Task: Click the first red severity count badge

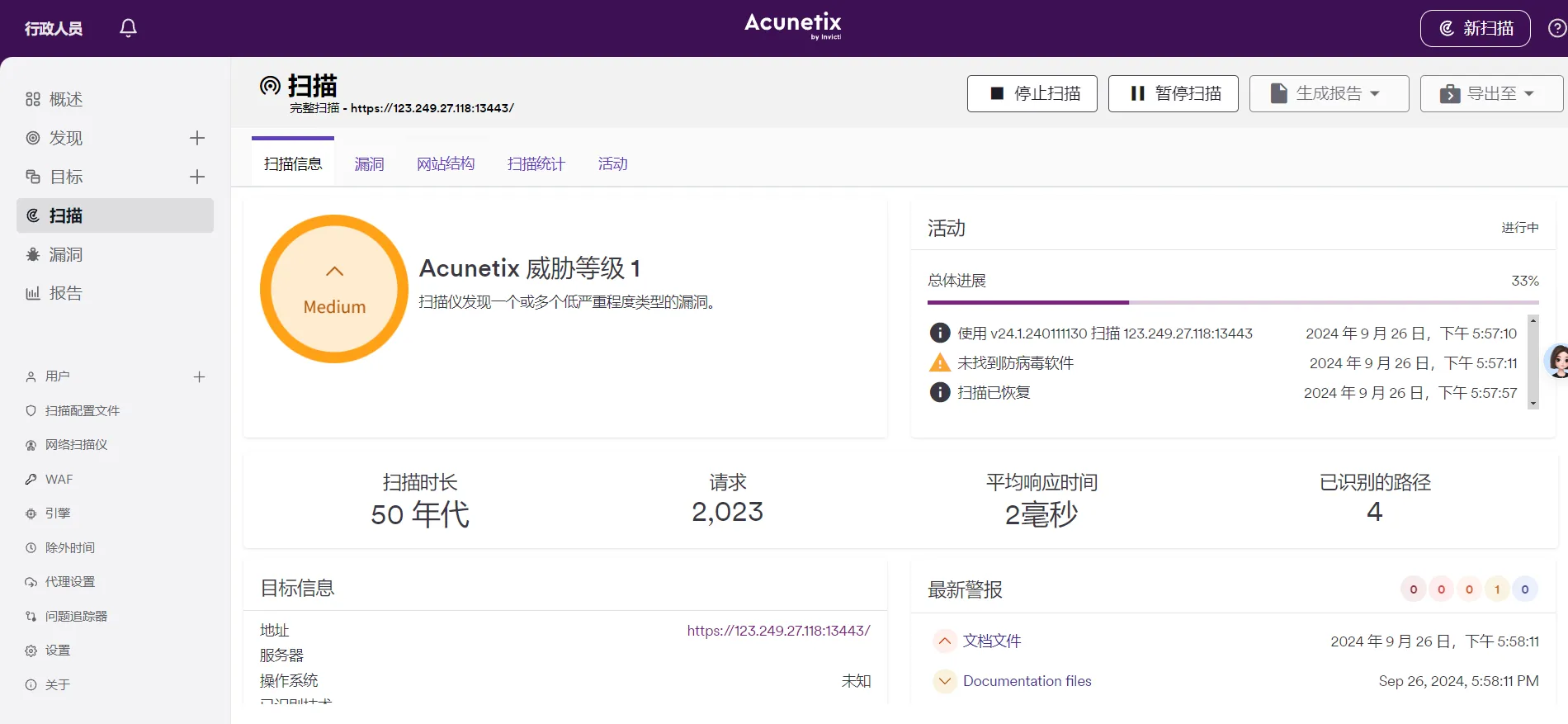Action: click(1414, 589)
